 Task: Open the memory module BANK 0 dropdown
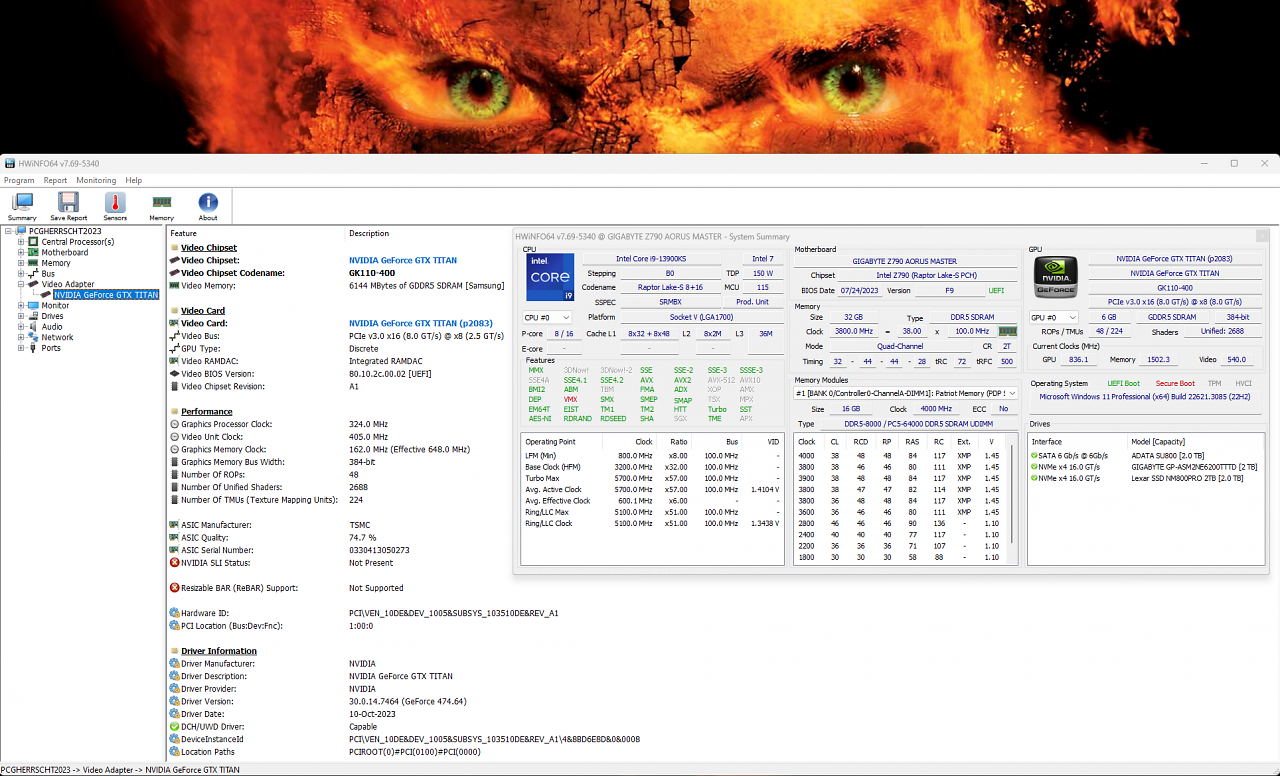[x=906, y=393]
